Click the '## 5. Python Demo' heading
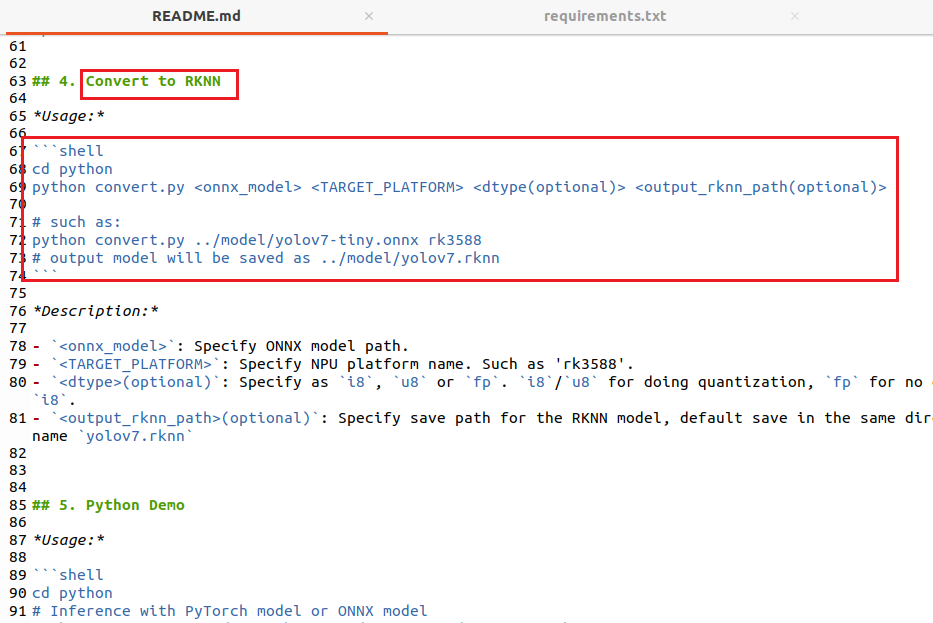The width and height of the screenshot is (933, 623). click(x=108, y=505)
